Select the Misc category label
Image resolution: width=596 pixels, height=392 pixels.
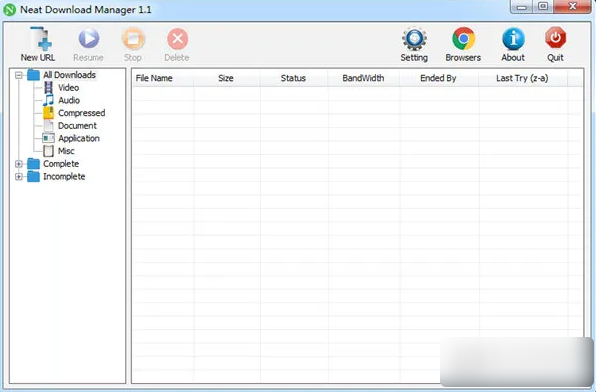pos(66,151)
